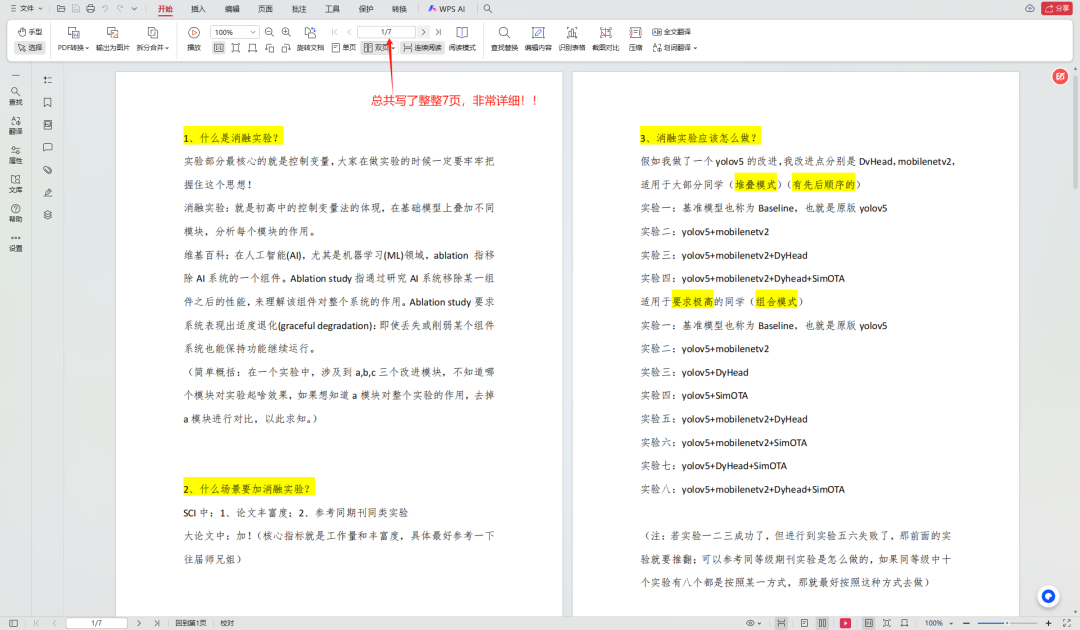Open 查找替换 find and replace

tap(504, 39)
